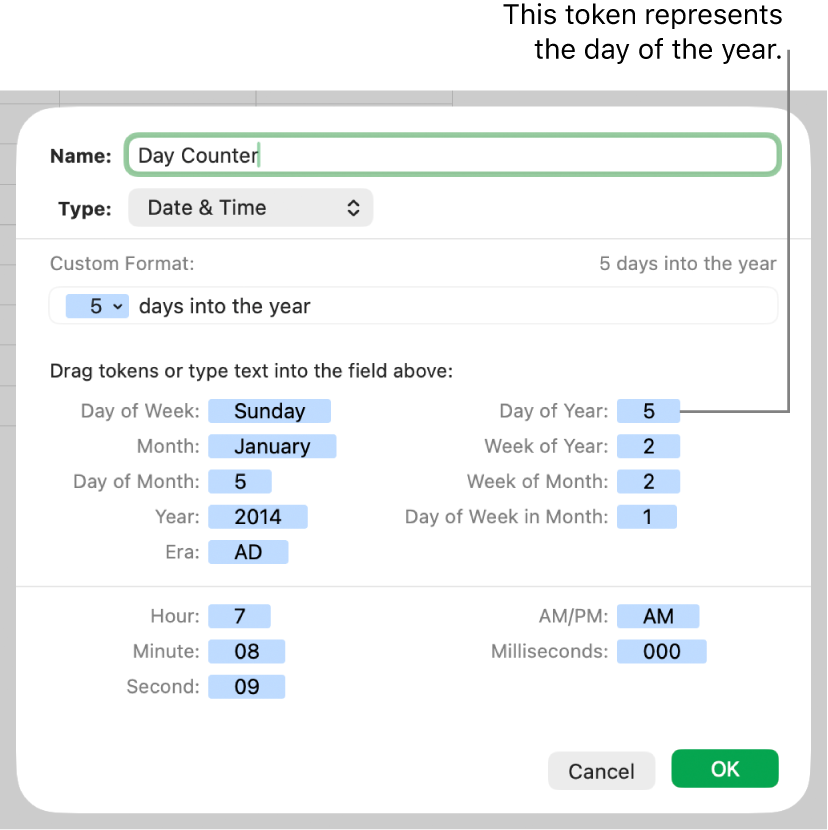The image size is (828, 830).
Task: Click the Day of Month token "5"
Action: point(239,481)
